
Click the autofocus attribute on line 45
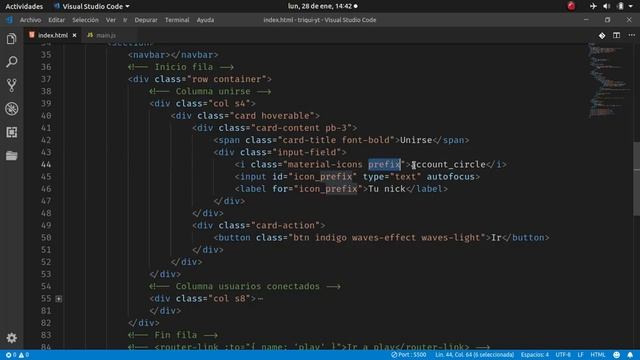pos(451,177)
